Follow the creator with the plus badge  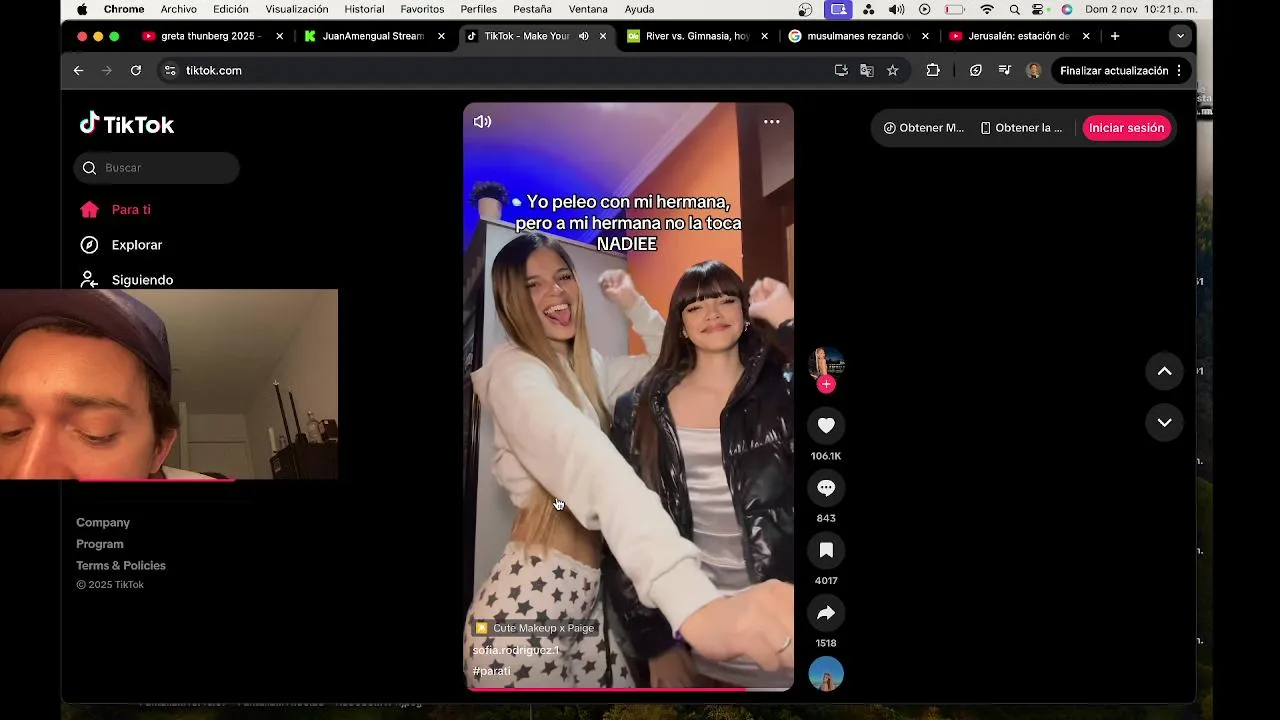pos(826,384)
